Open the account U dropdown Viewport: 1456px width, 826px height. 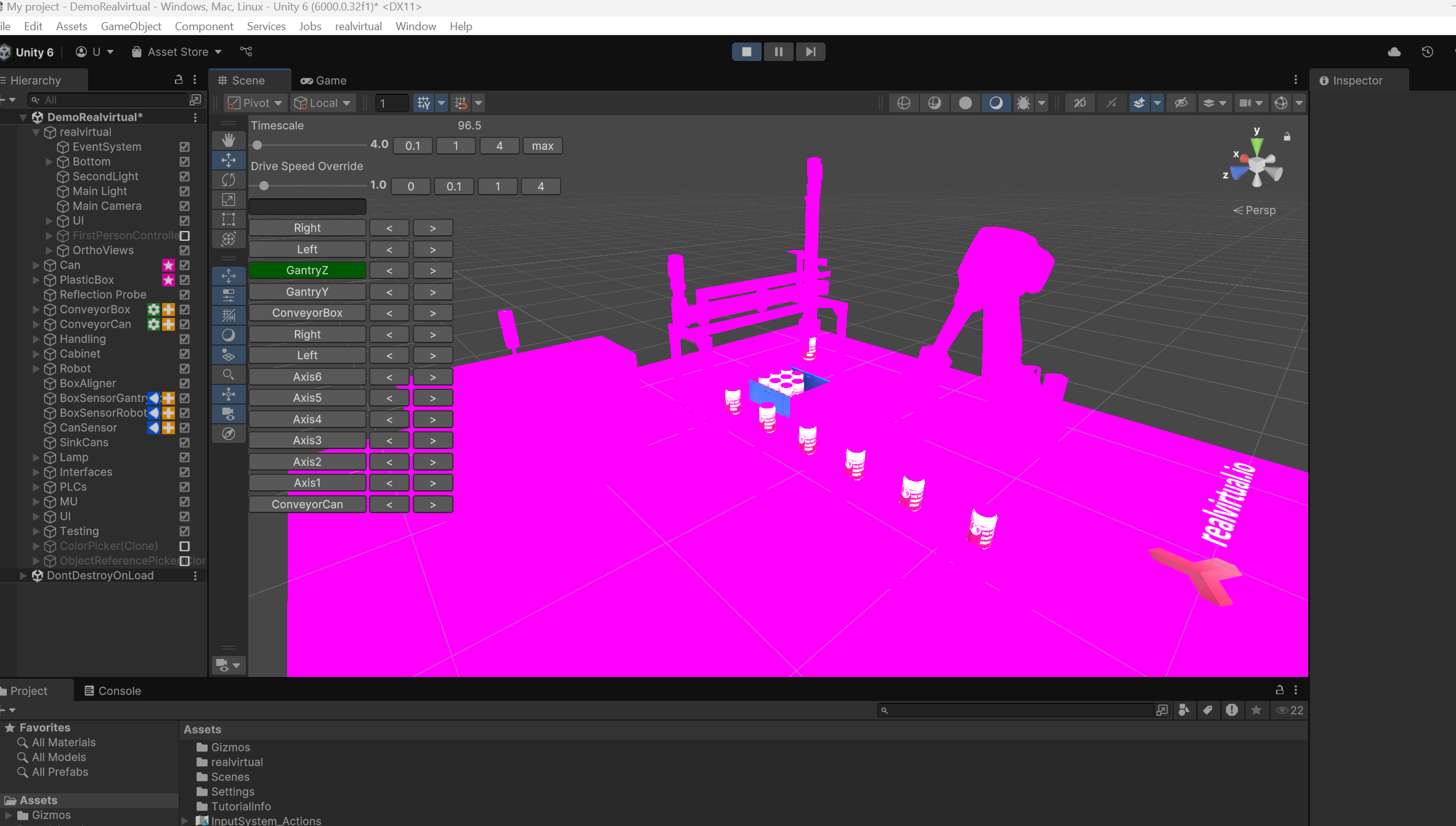(95, 52)
